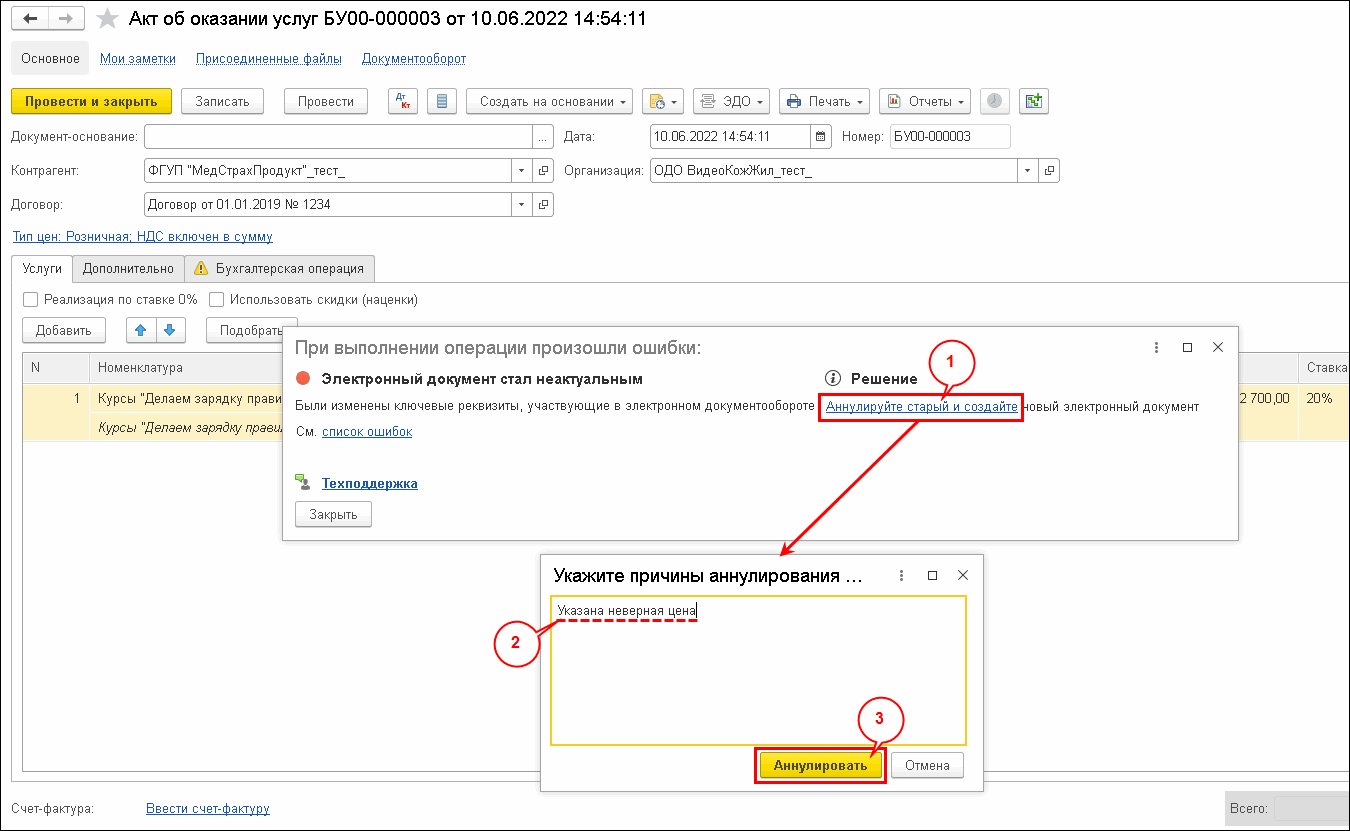This screenshot has width=1350, height=831.
Task: Click the Дата input field
Action: (730, 137)
